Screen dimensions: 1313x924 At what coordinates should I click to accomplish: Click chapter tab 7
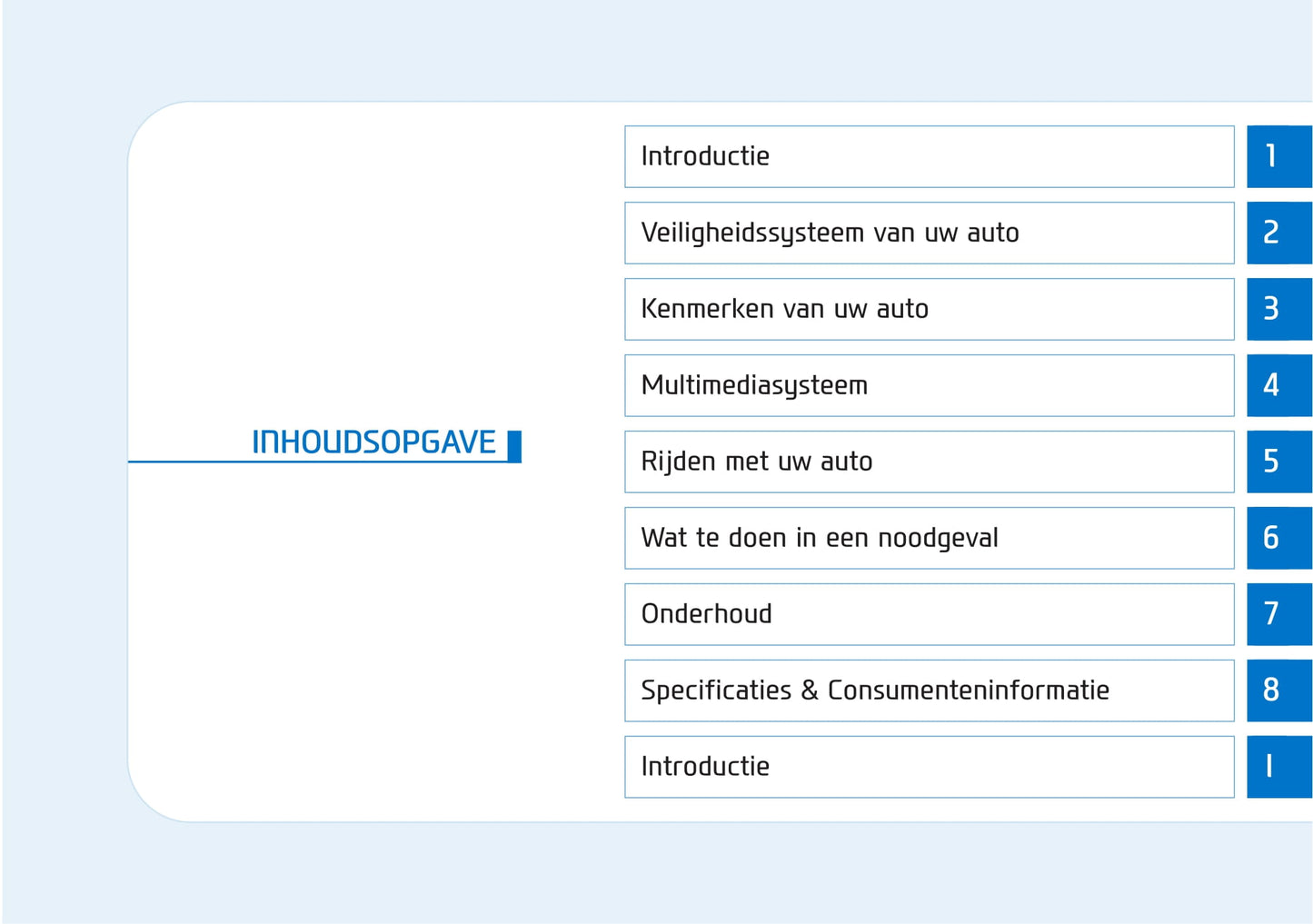click(1278, 614)
